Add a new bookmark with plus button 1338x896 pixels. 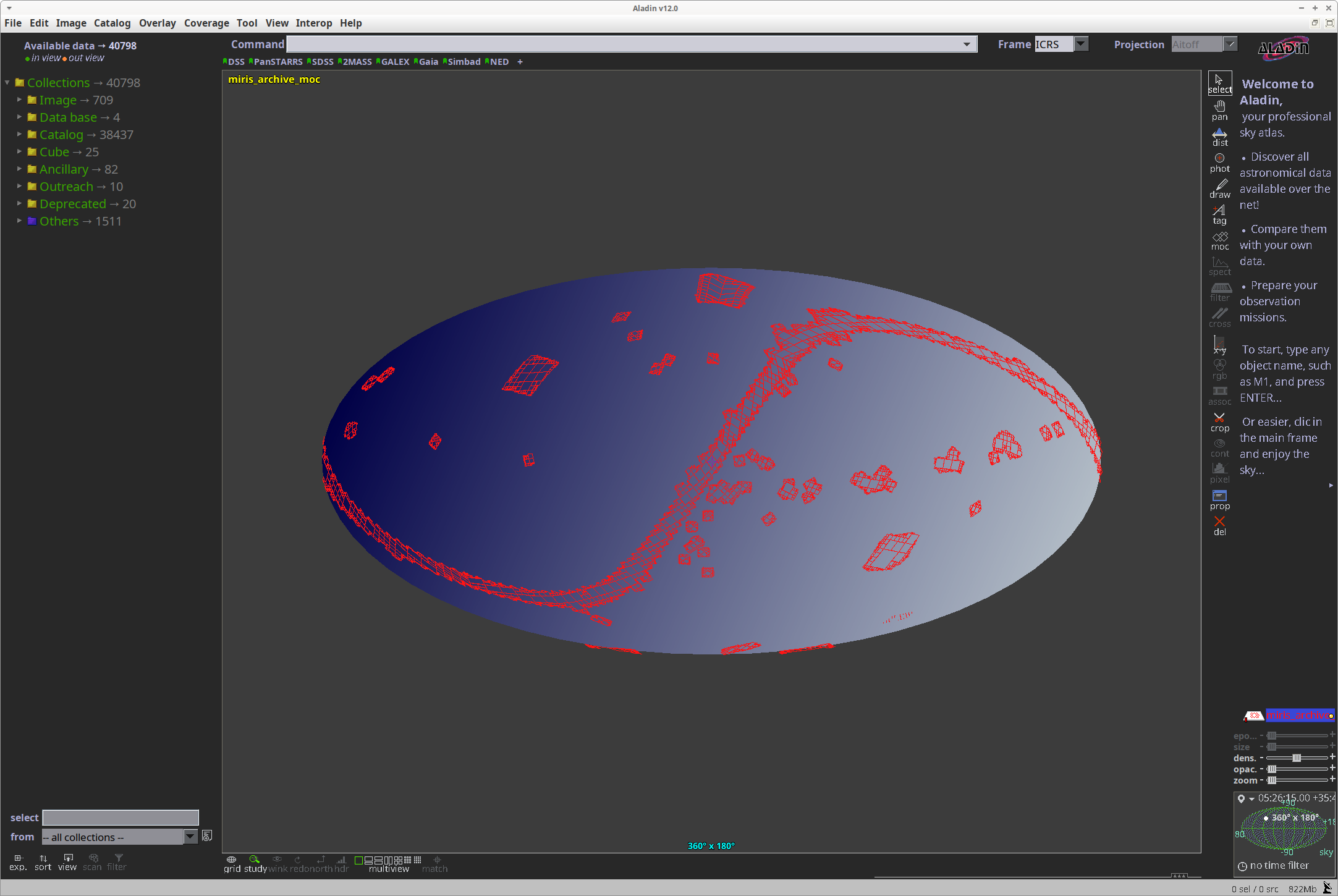click(x=520, y=62)
